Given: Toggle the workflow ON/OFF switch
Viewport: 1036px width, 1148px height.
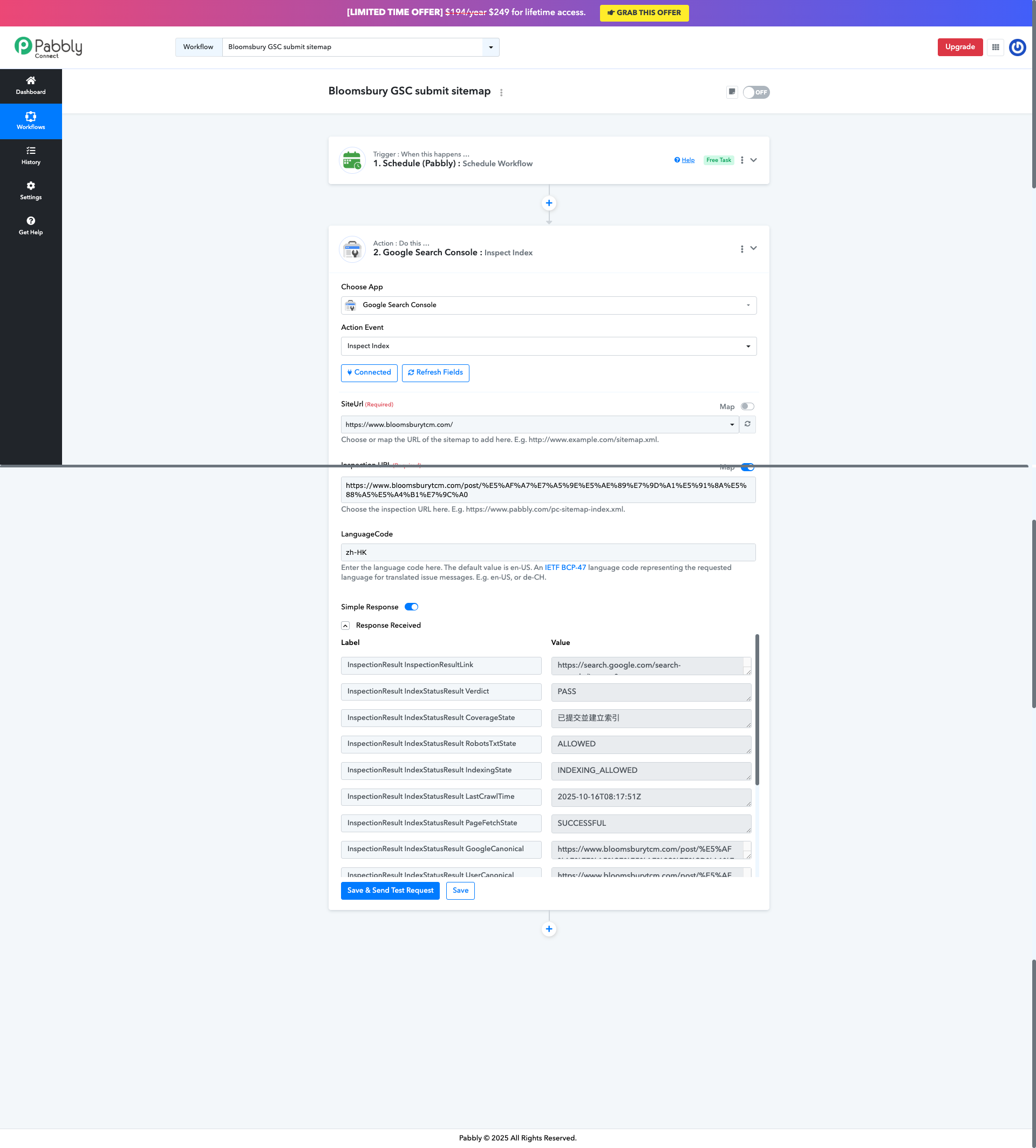Looking at the screenshot, I should (756, 92).
